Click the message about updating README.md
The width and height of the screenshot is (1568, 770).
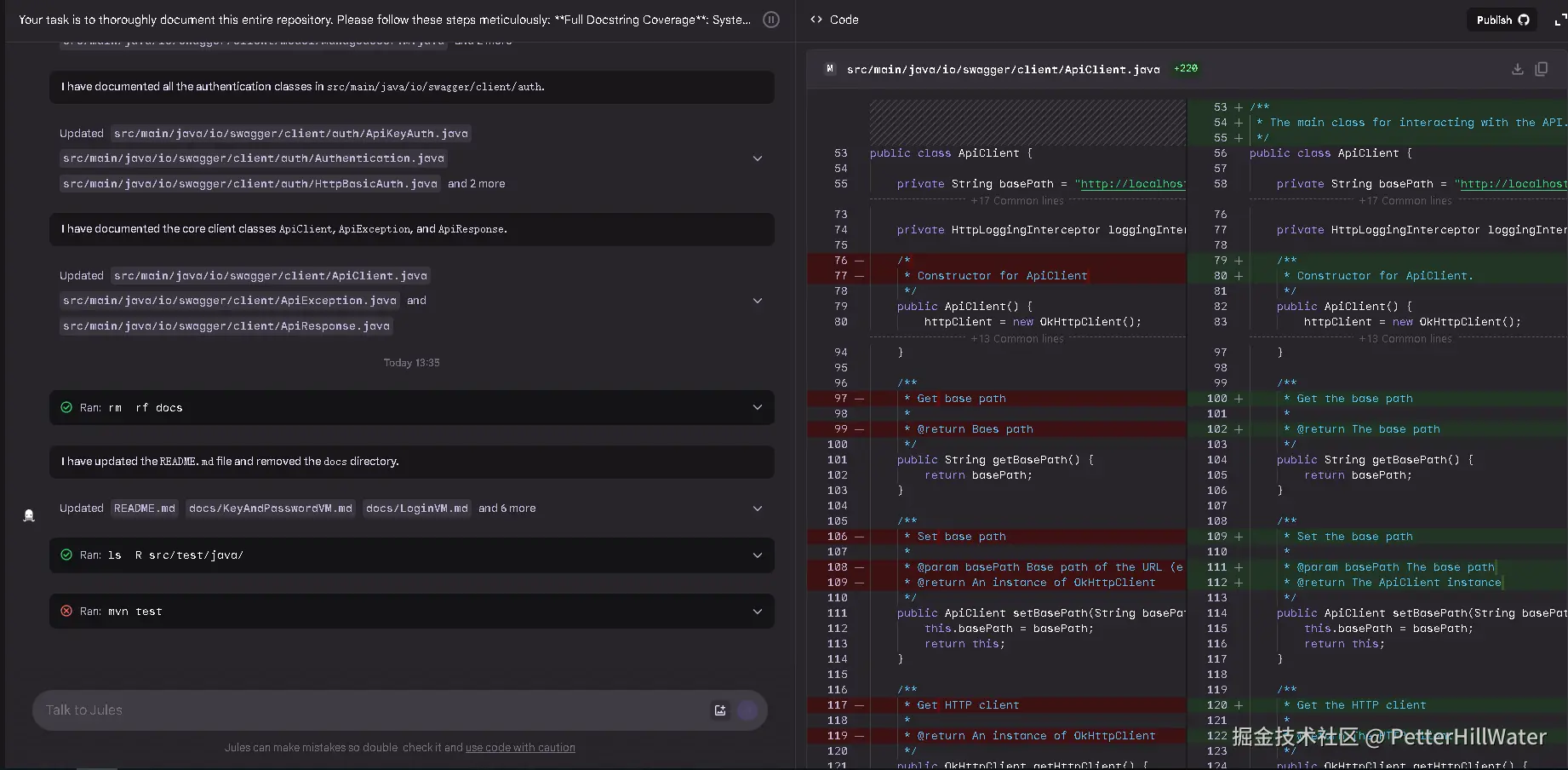coord(412,462)
